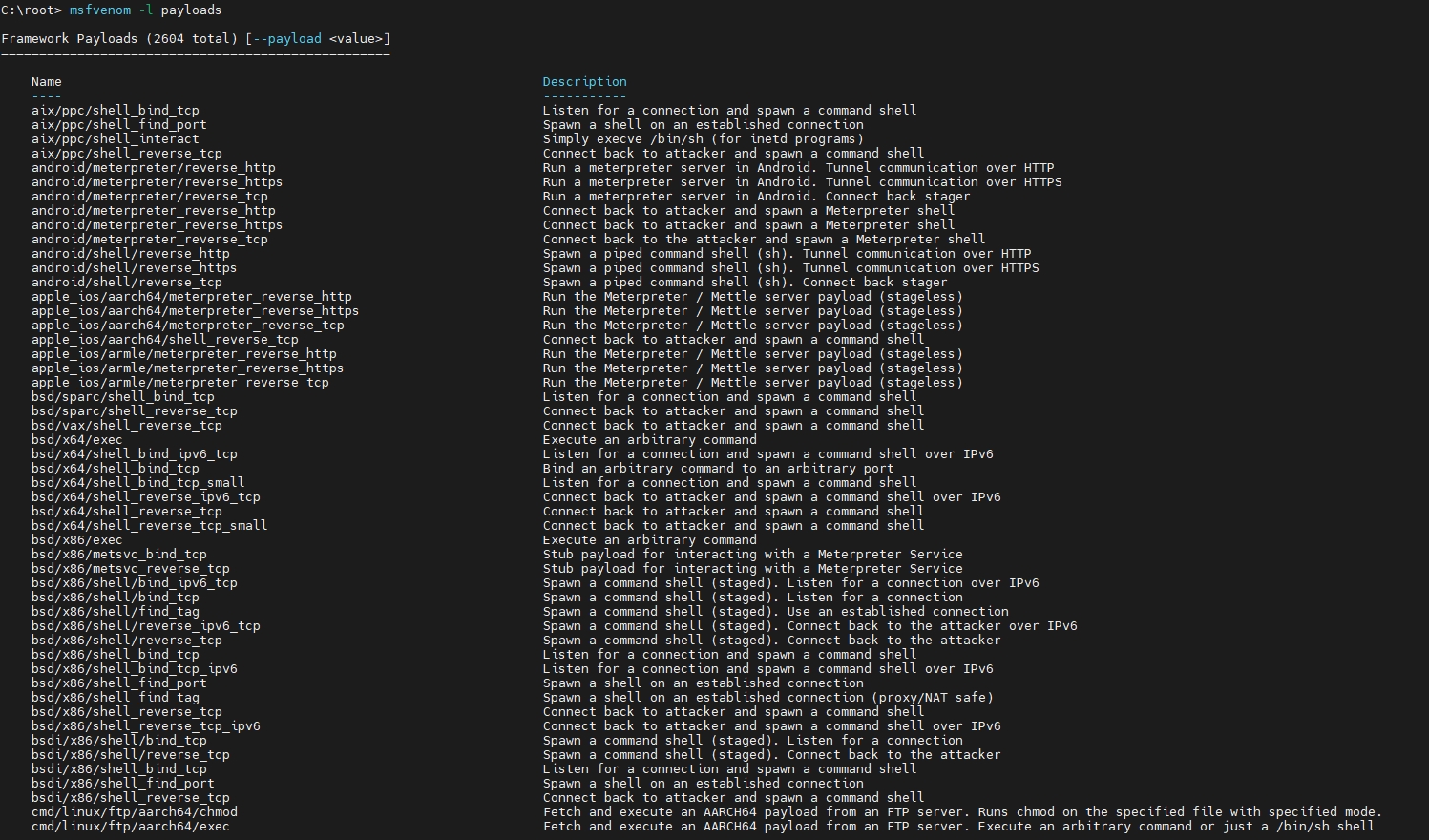Image resolution: width=1429 pixels, height=840 pixels.
Task: Select bsdi/x86/shell_bind_tcp payload
Action: click(x=119, y=769)
